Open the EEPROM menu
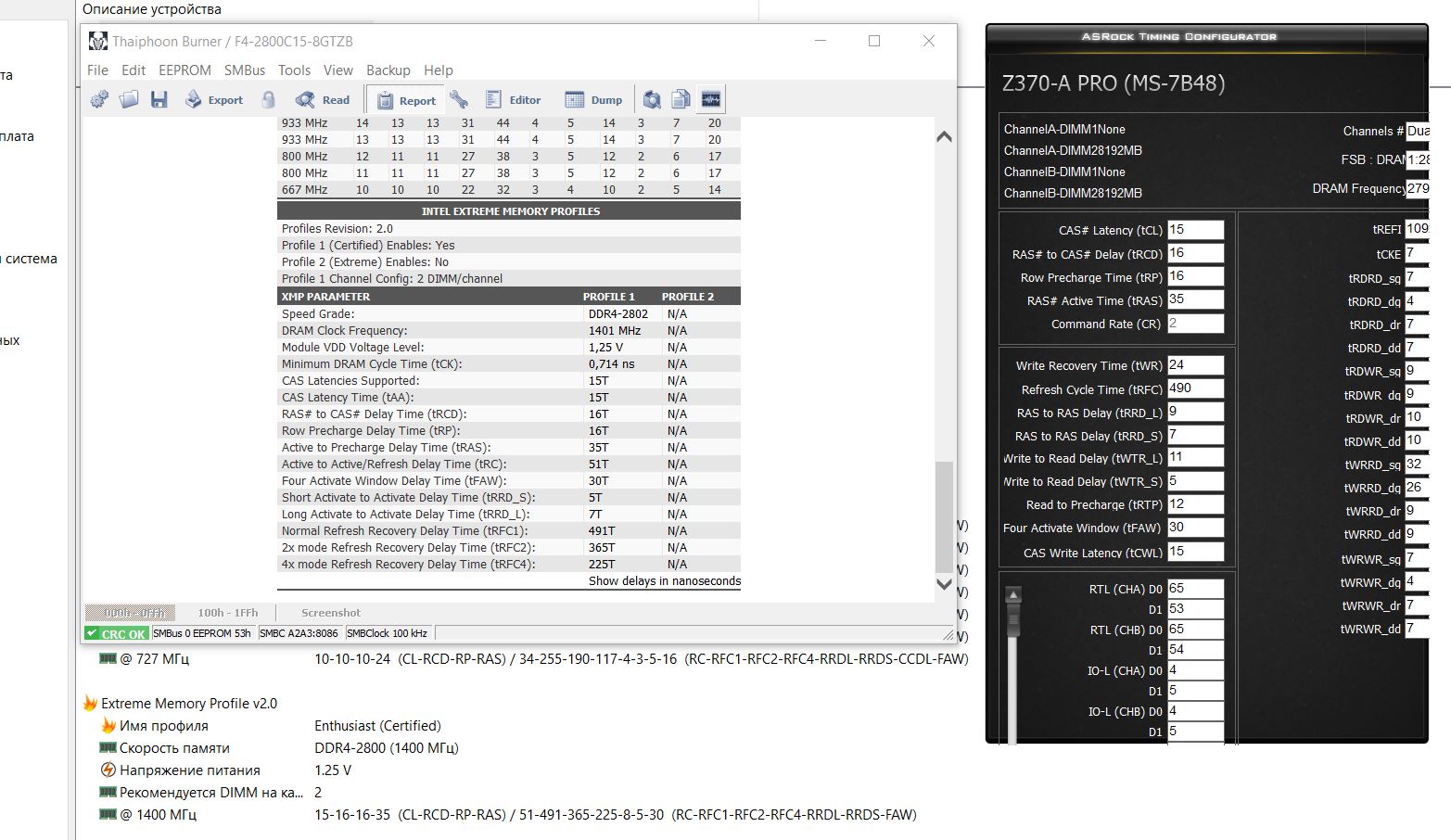 coord(185,70)
